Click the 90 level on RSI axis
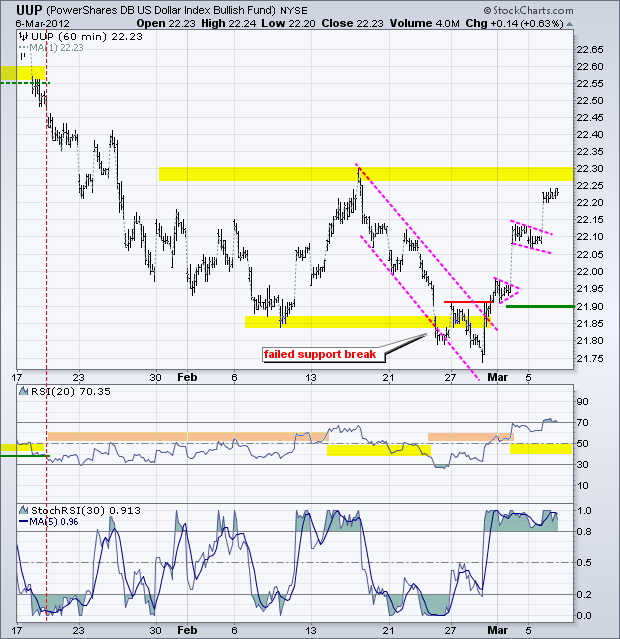This screenshot has height=639, width=620. [582, 401]
